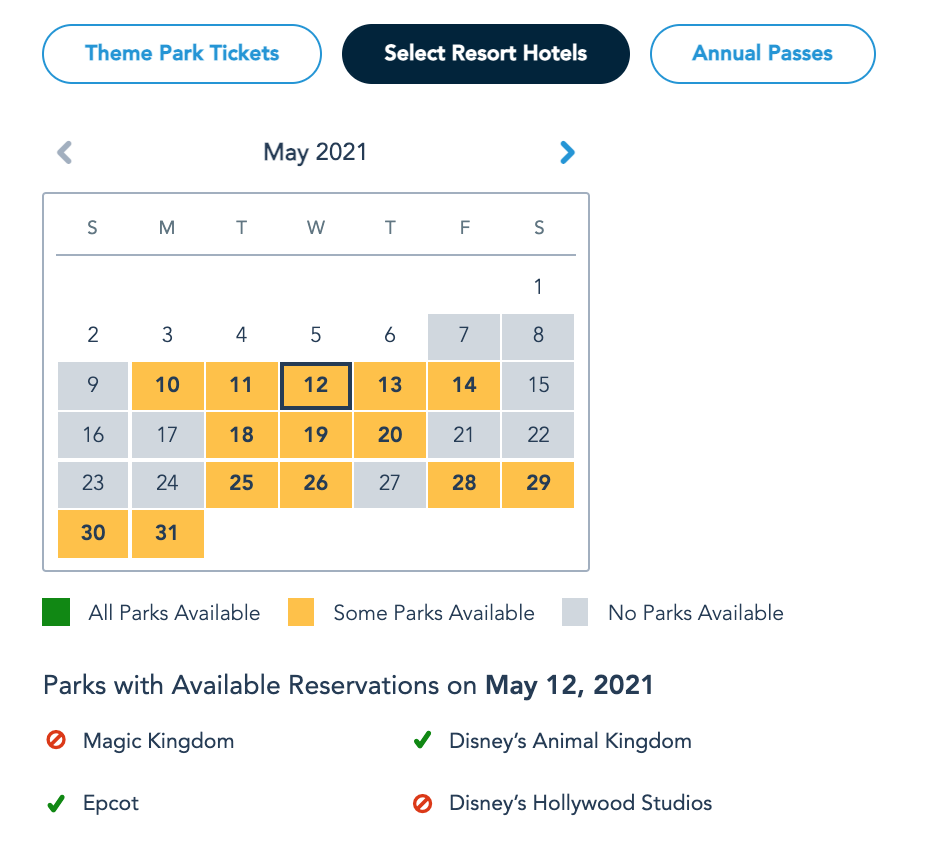This screenshot has height=846, width=940.
Task: Click the red unavailable icon beside Magic Kingdom
Action: (x=56, y=741)
